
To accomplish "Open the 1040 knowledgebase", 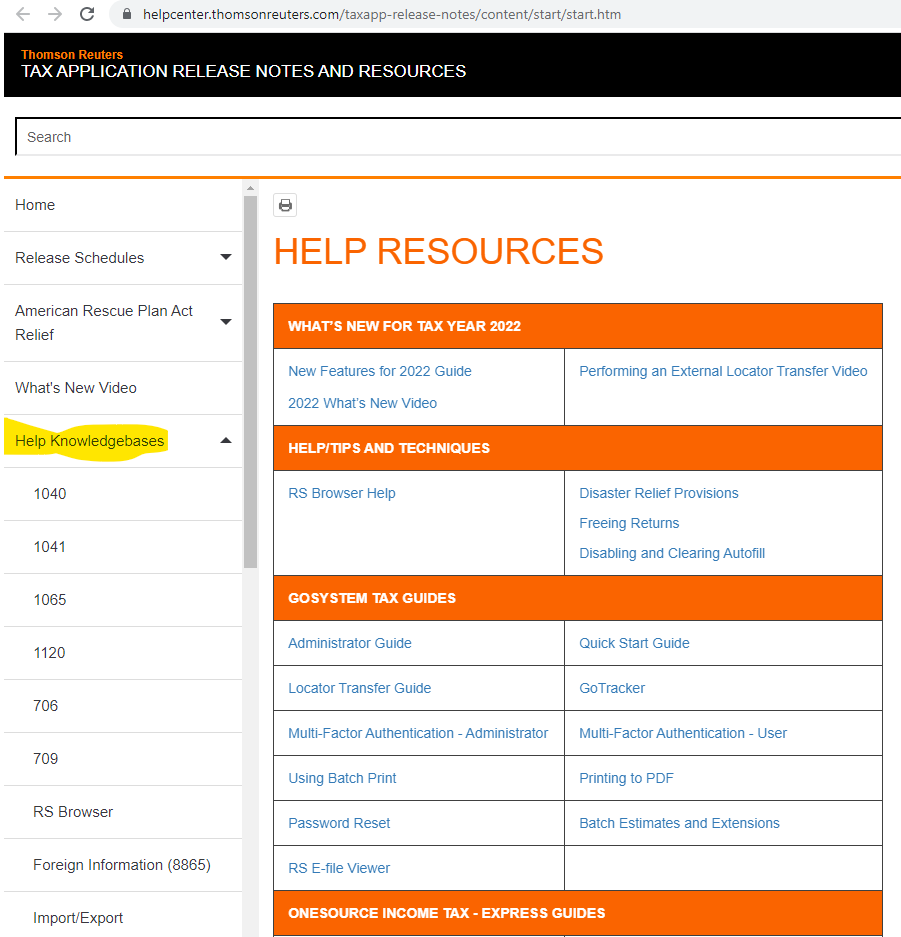I will [123, 494].
